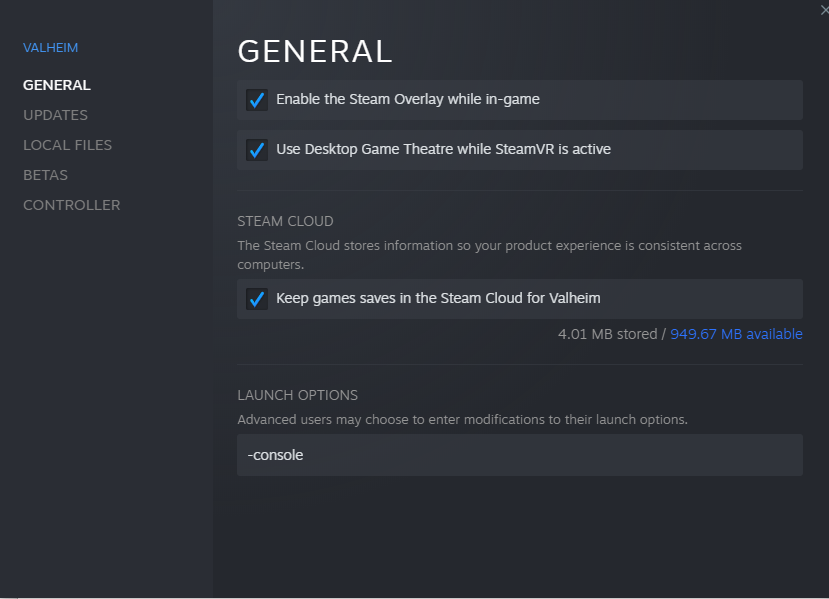Switch to the LOCAL FILES tab

(x=67, y=145)
